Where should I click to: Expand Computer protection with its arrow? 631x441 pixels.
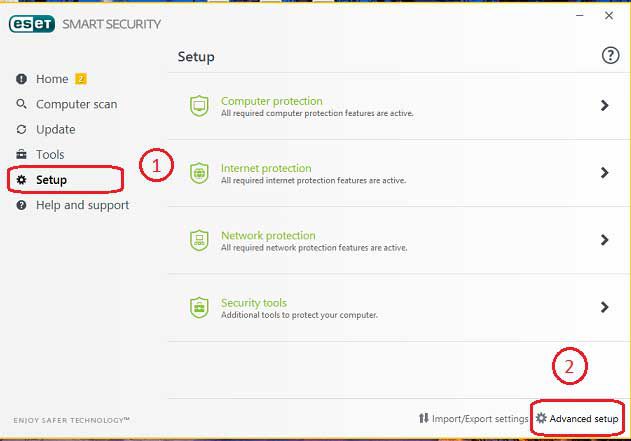(604, 105)
